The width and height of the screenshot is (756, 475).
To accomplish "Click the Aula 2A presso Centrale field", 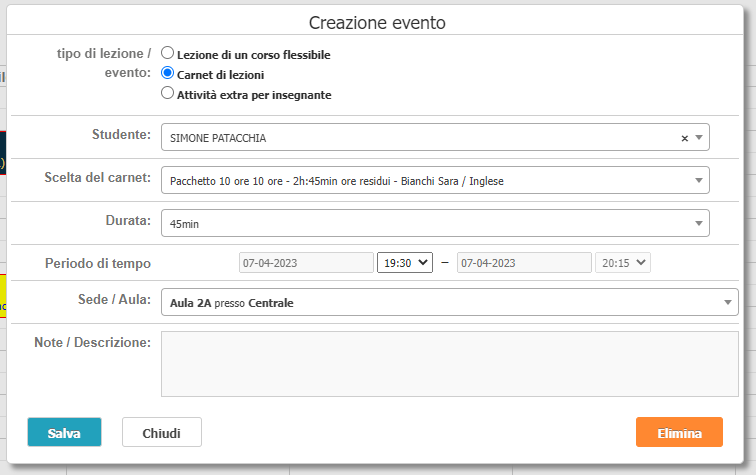I will pos(449,302).
